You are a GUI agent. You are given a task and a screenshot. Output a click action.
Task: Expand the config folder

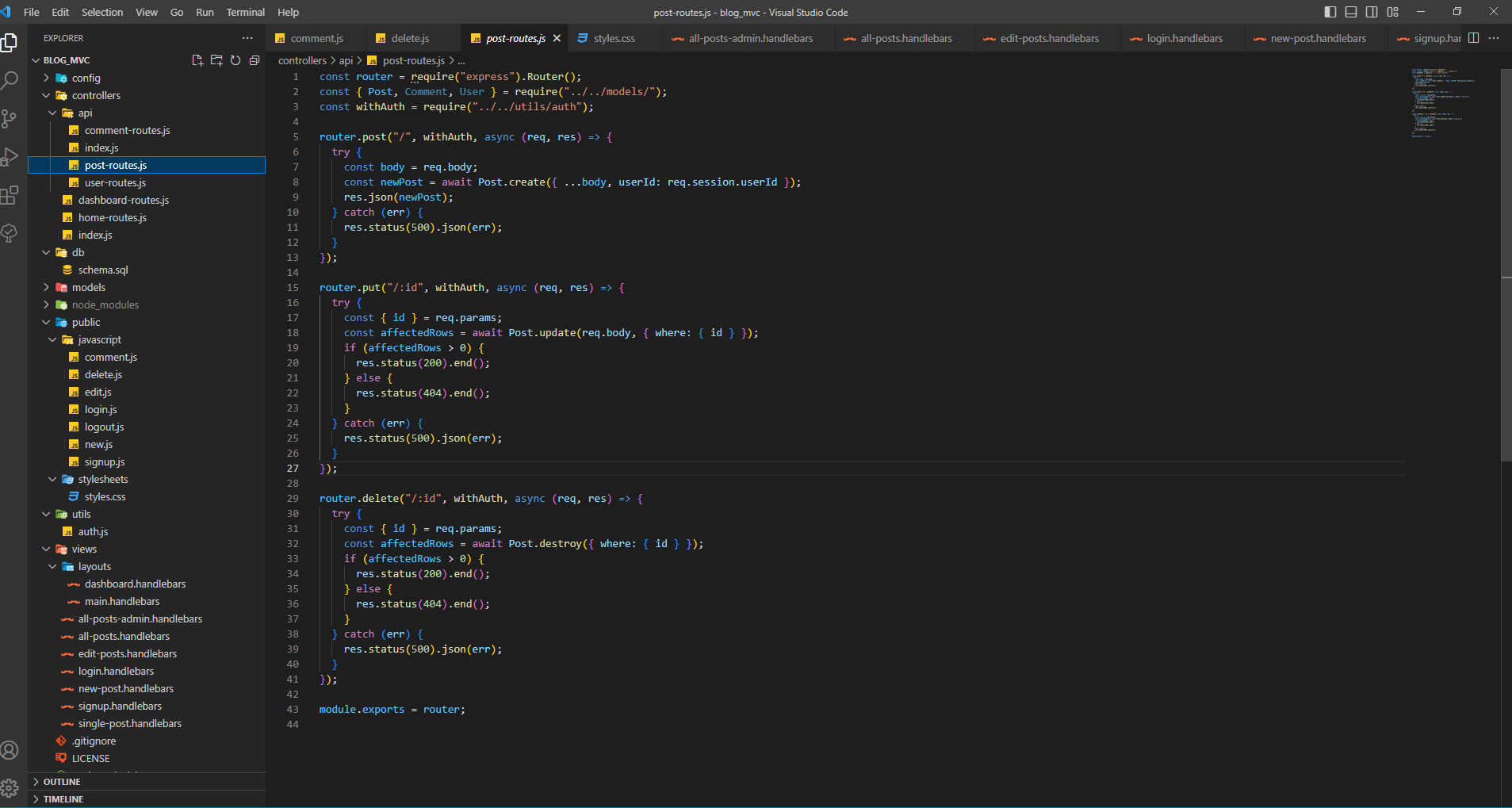pos(46,78)
